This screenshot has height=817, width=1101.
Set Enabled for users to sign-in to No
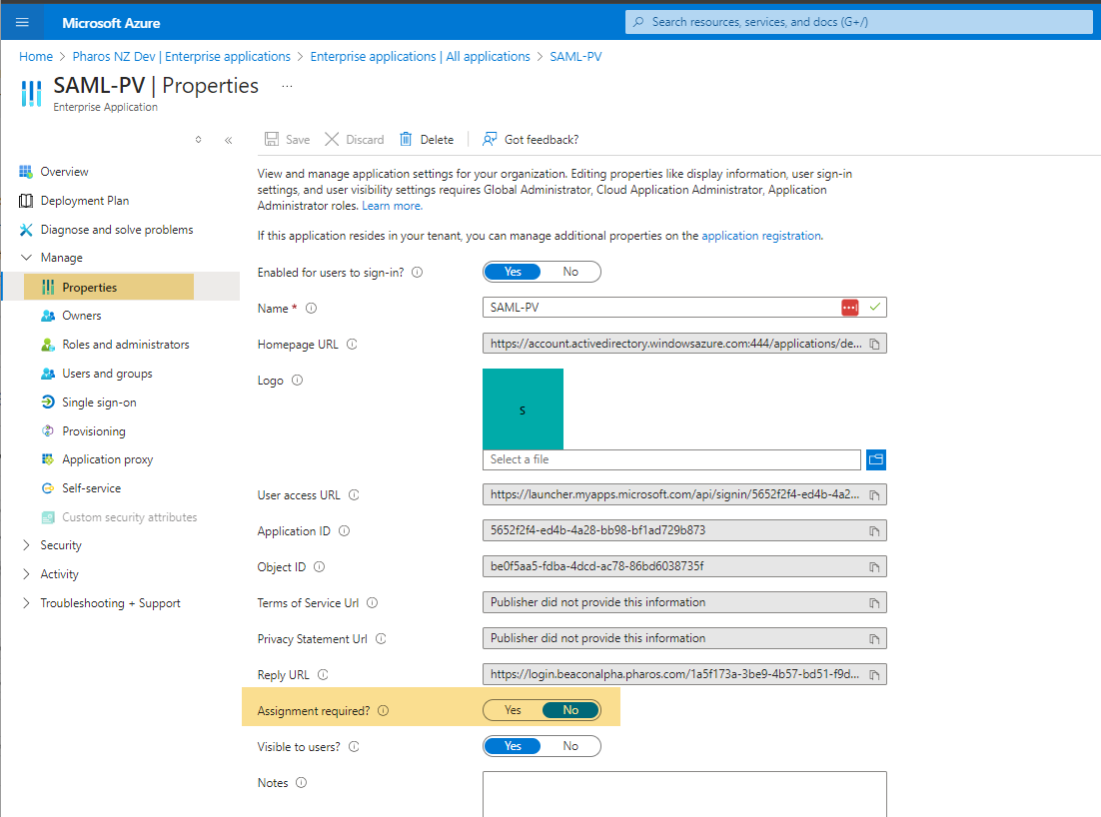click(x=570, y=272)
